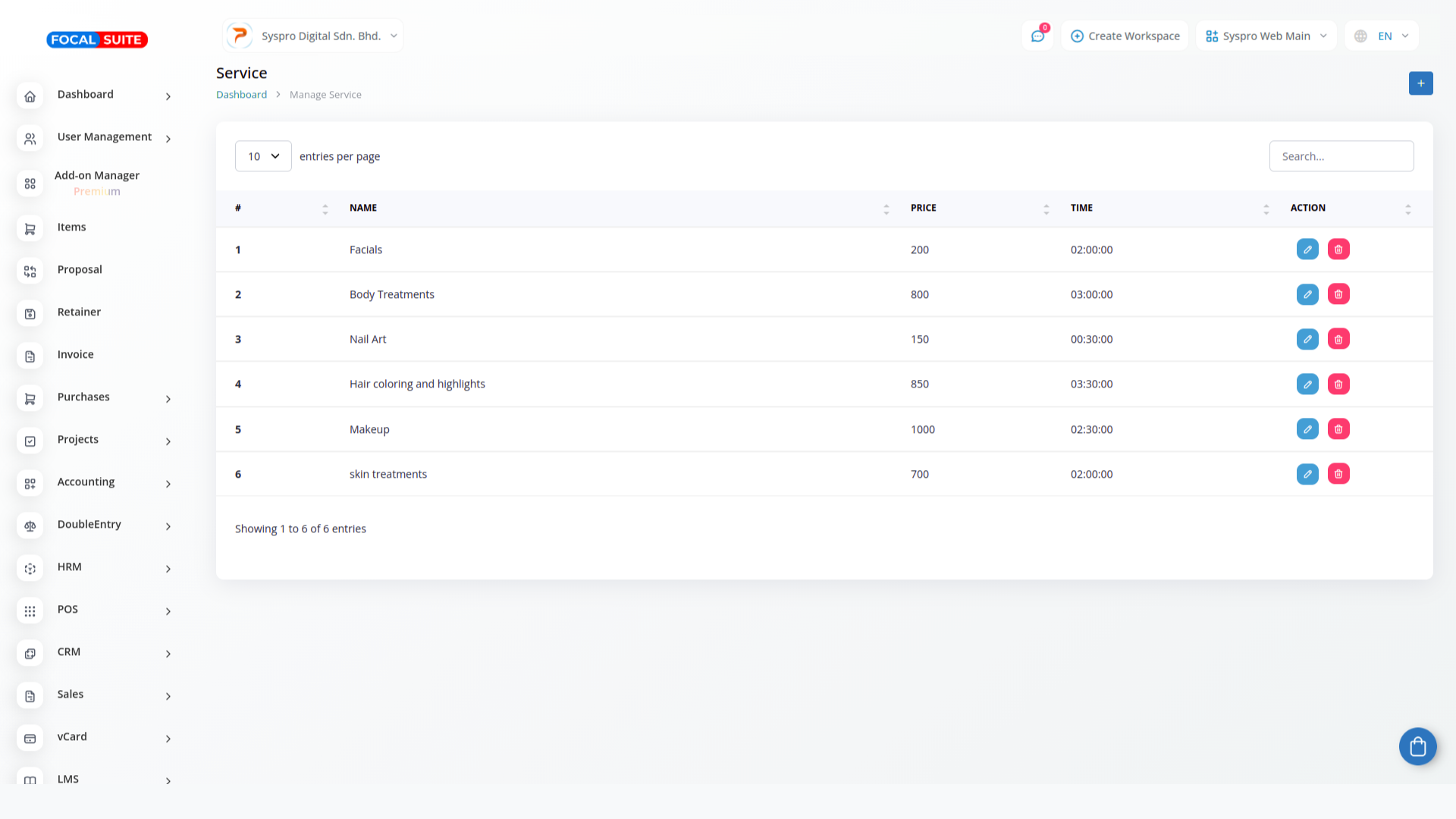
Task: Open entries per page dropdown
Action: pos(263,156)
